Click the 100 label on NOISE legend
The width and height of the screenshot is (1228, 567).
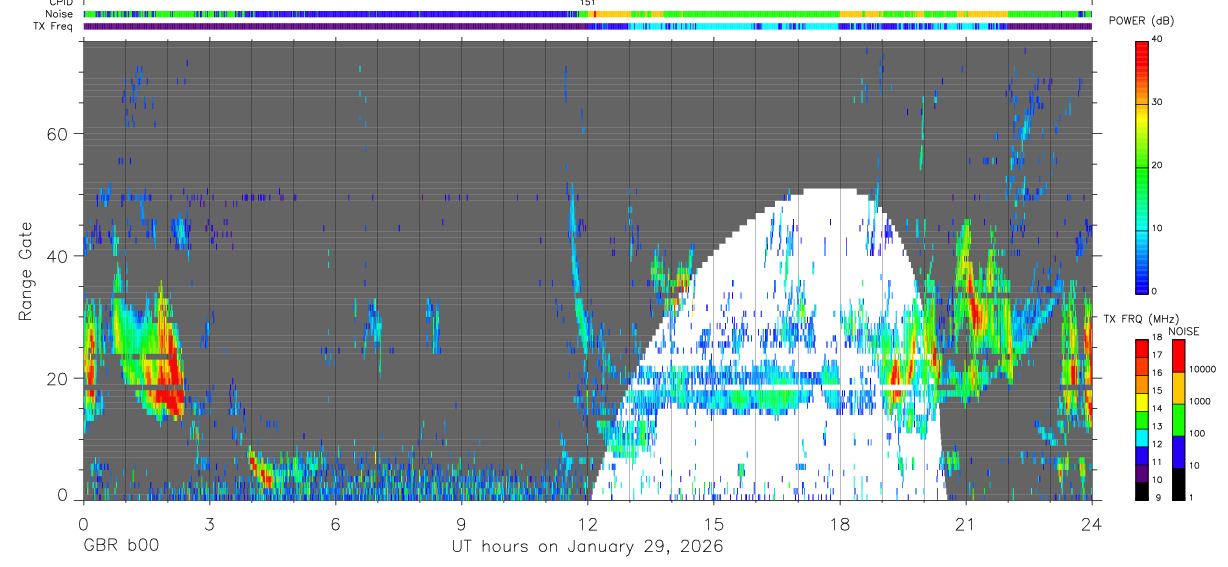[1198, 433]
